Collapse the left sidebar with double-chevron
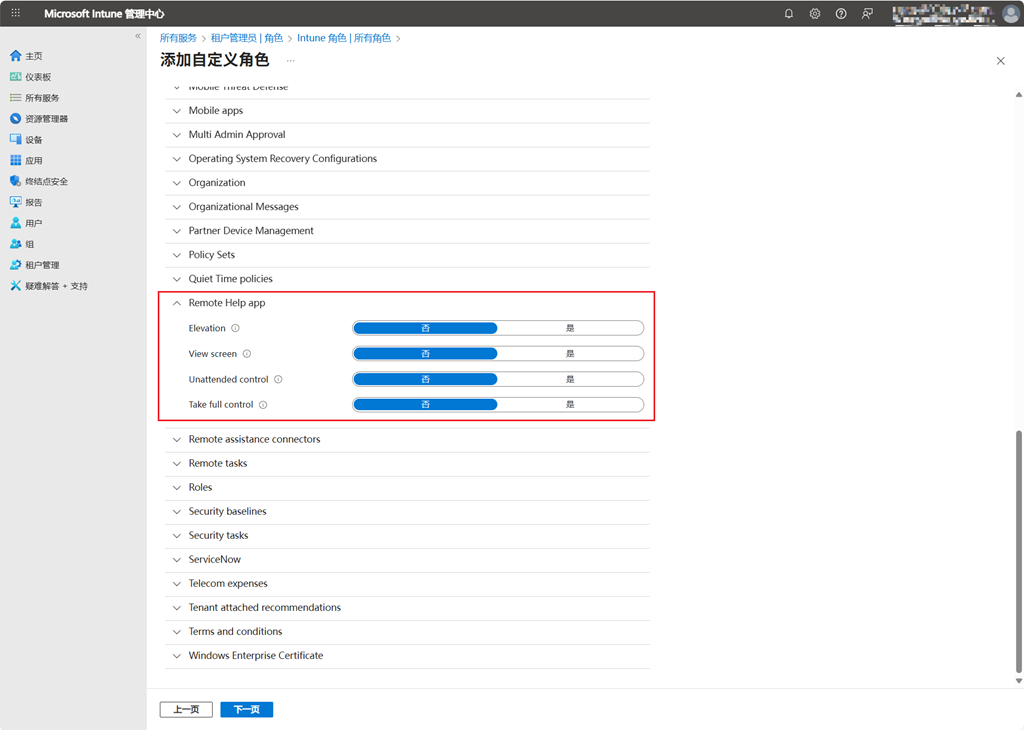Screen dimensions: 1024x730 [x=138, y=36]
